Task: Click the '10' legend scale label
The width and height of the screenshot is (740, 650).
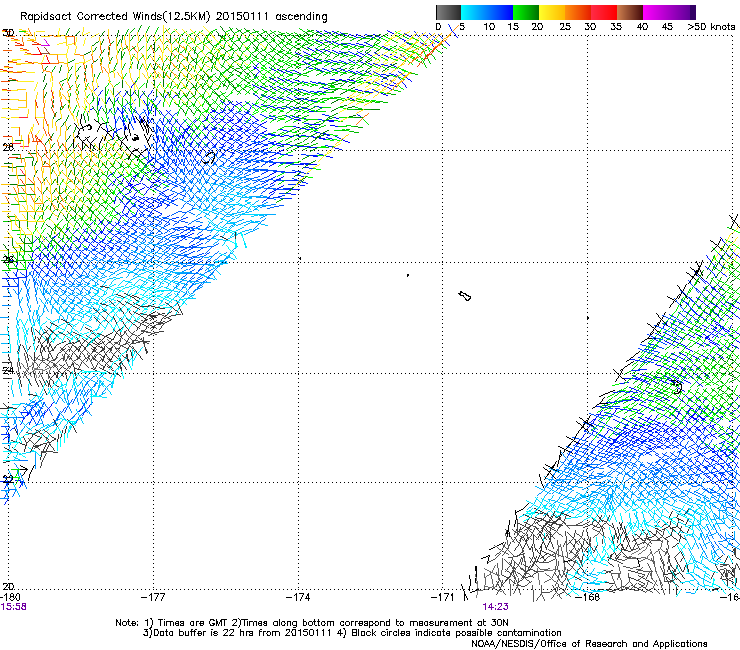Action: pyautogui.click(x=489, y=27)
